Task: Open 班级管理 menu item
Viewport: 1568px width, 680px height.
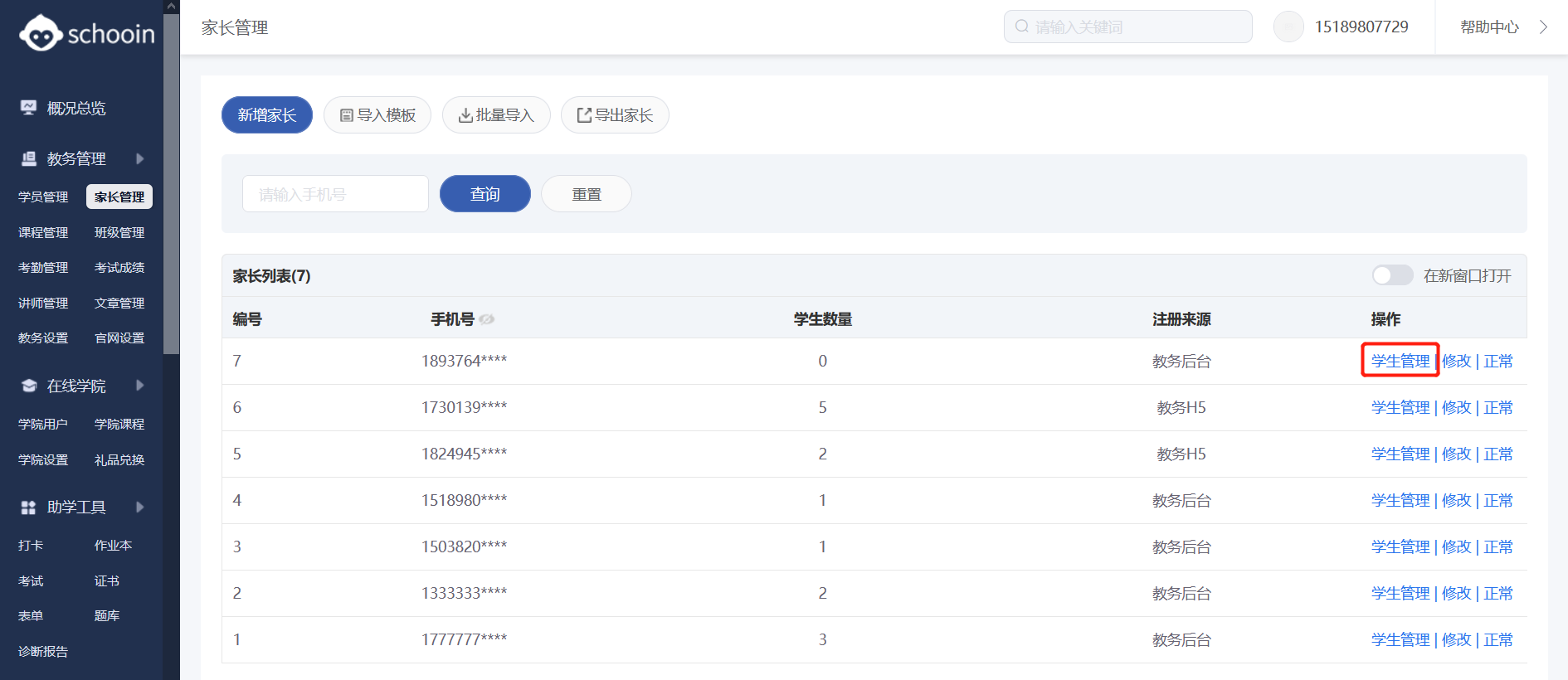Action: click(x=119, y=233)
